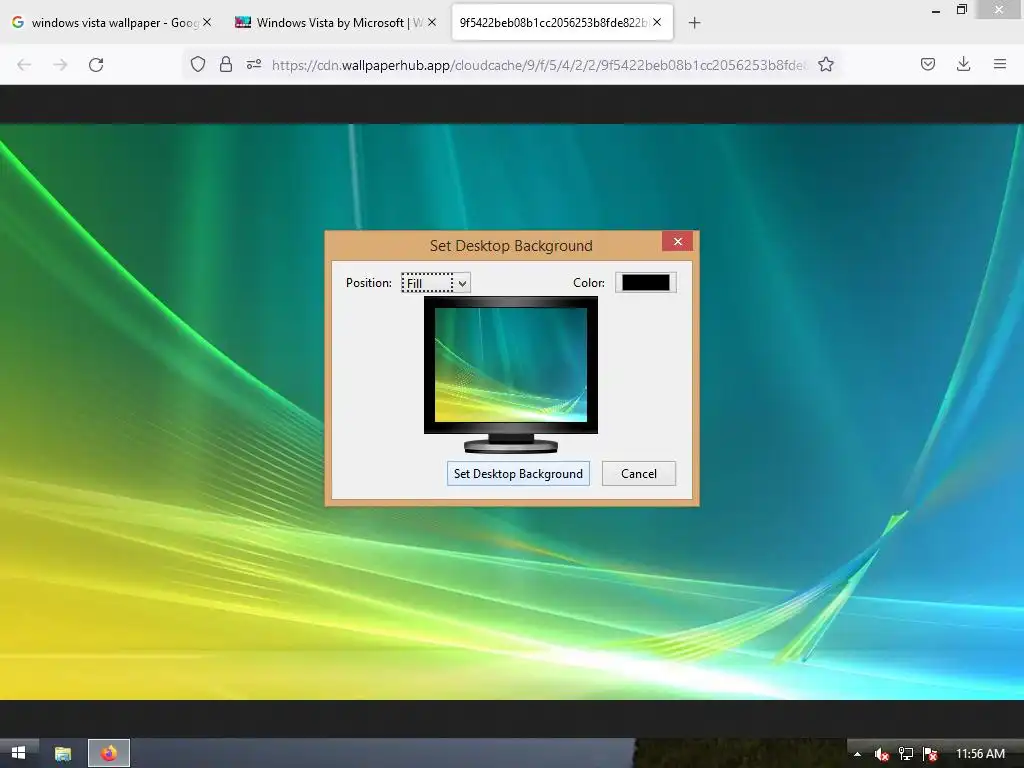Select the 9f5422beb08b1cc2056253b8fde822b tab
Viewport: 1024px width, 768px height.
point(562,23)
